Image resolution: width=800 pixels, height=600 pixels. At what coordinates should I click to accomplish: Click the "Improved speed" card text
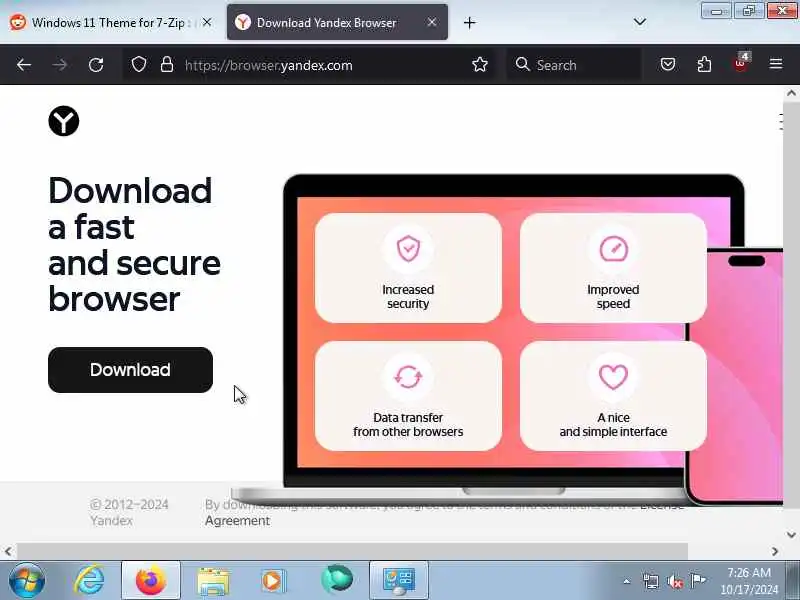[613, 296]
